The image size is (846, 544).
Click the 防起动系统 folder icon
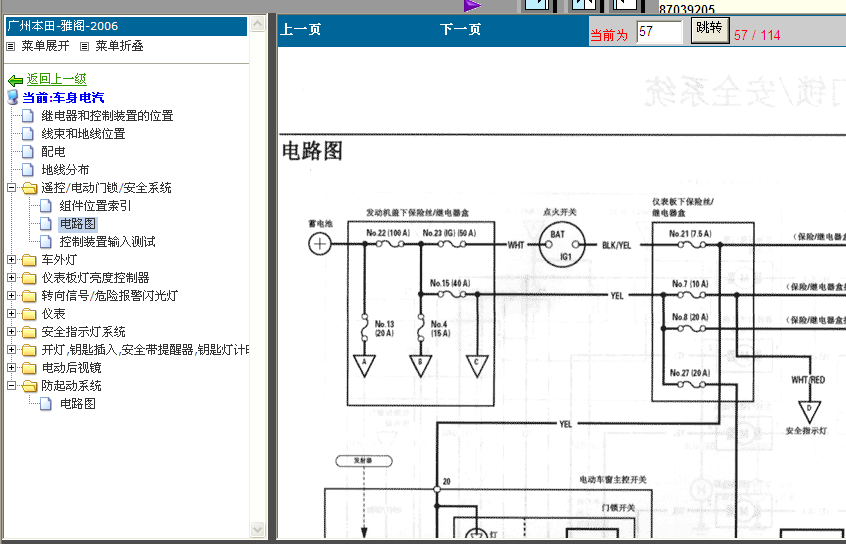[x=29, y=386]
